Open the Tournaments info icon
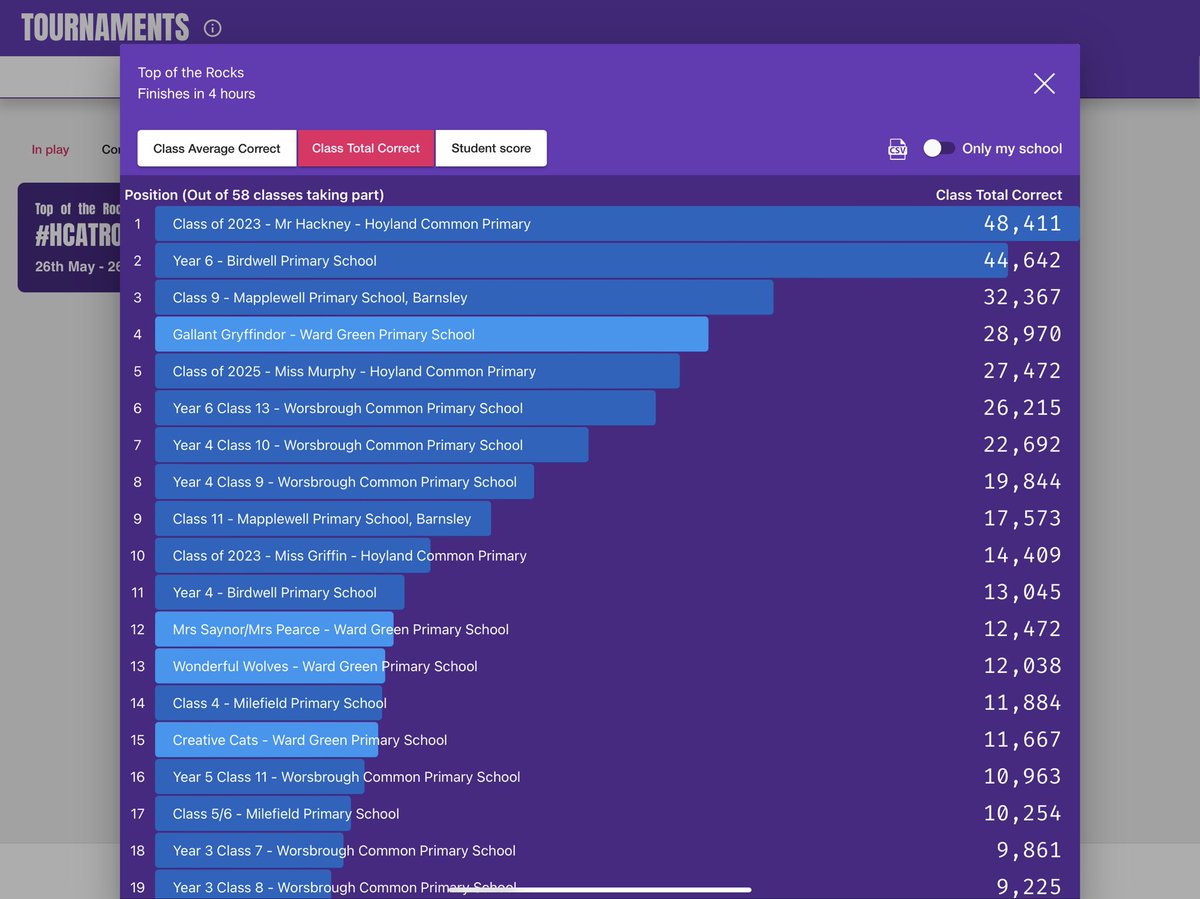Image resolution: width=1200 pixels, height=899 pixels. [x=212, y=28]
